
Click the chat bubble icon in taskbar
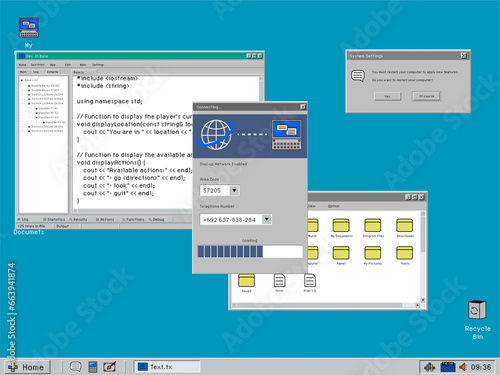pyautogui.click(x=75, y=367)
